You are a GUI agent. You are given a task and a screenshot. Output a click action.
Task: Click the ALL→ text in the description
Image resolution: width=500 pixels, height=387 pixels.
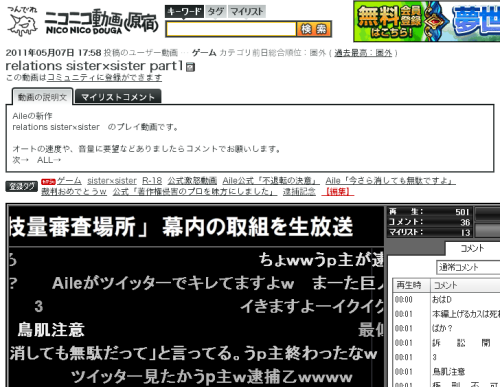click(x=49, y=160)
